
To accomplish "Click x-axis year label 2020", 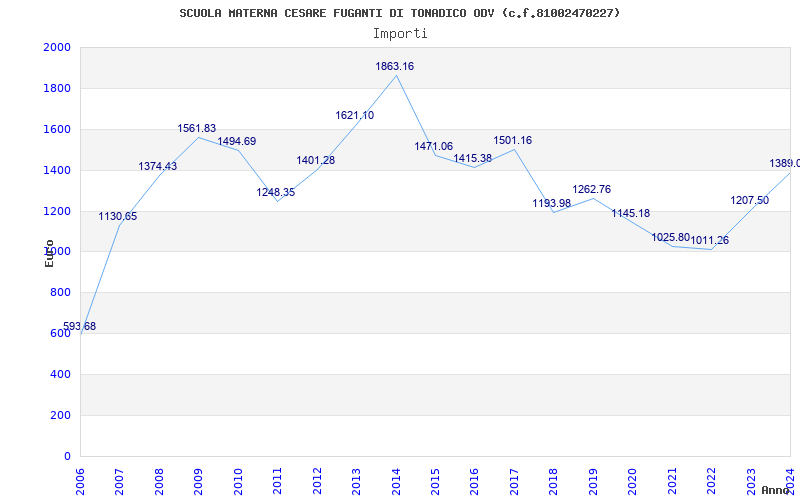I will 633,482.
